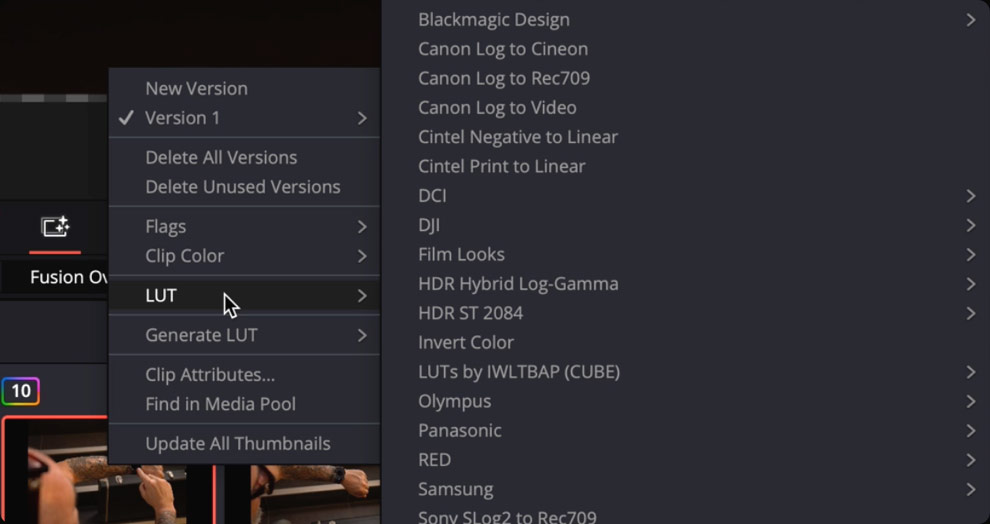Expand Generate LUT chevron
This screenshot has height=524, width=990.
point(362,335)
